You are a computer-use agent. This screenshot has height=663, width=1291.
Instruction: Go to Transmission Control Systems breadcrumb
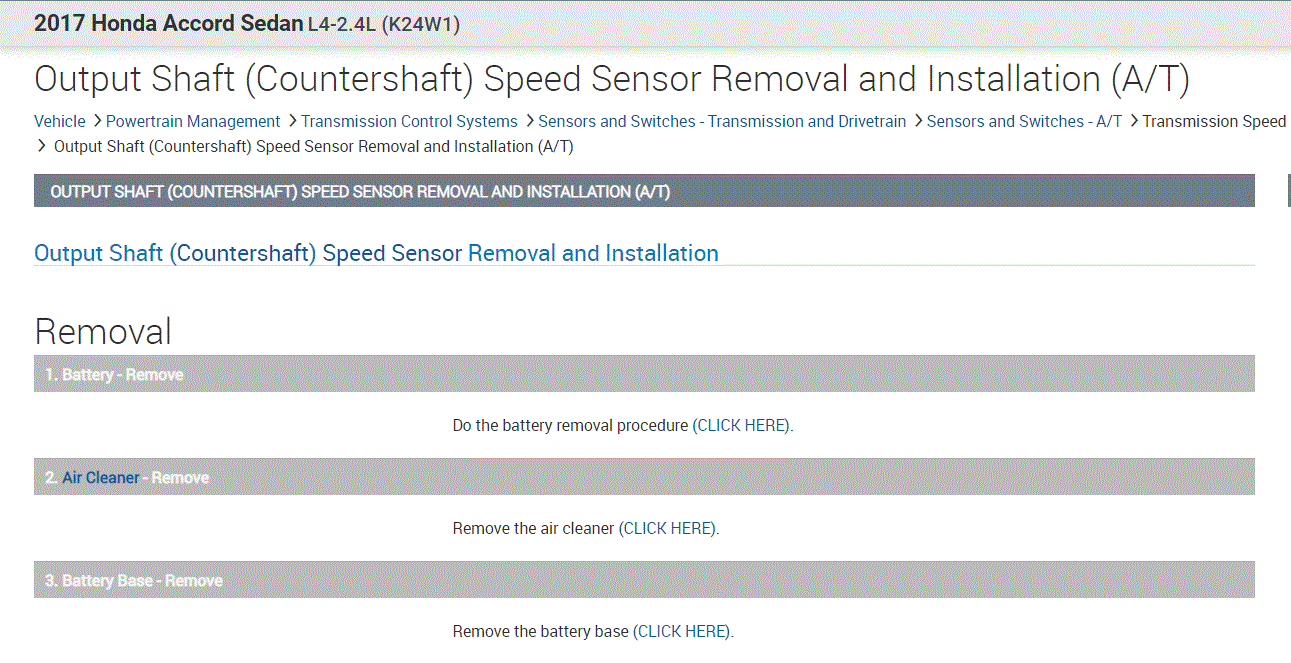pos(409,121)
